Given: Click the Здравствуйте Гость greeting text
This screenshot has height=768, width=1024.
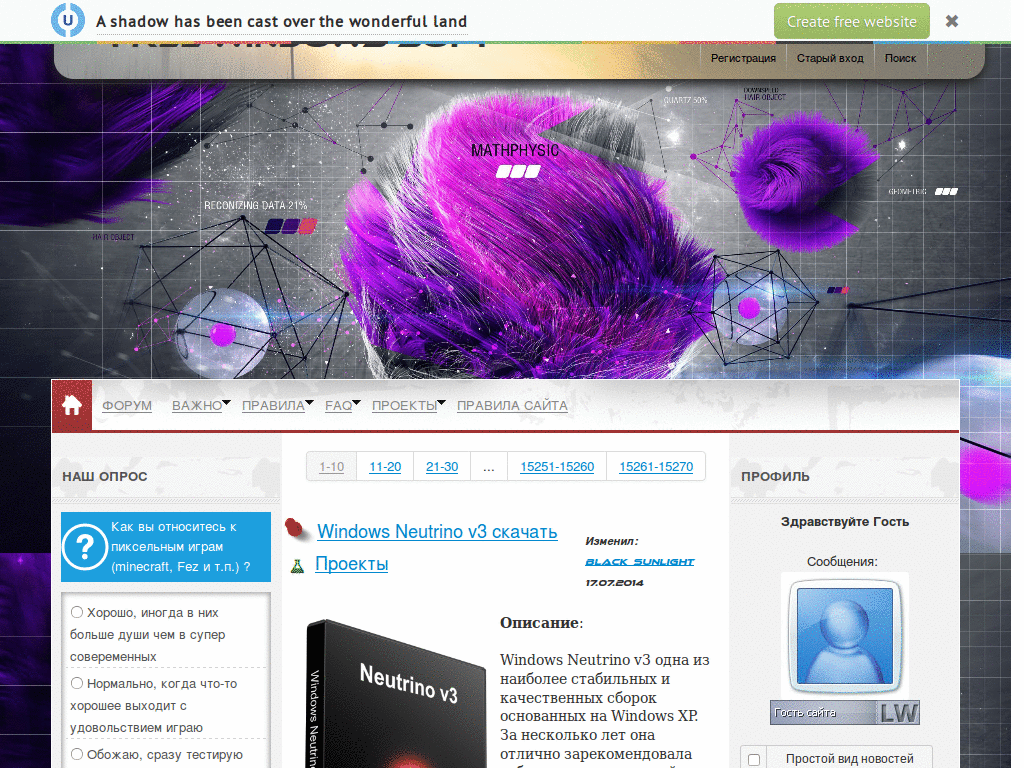Looking at the screenshot, I should [845, 522].
